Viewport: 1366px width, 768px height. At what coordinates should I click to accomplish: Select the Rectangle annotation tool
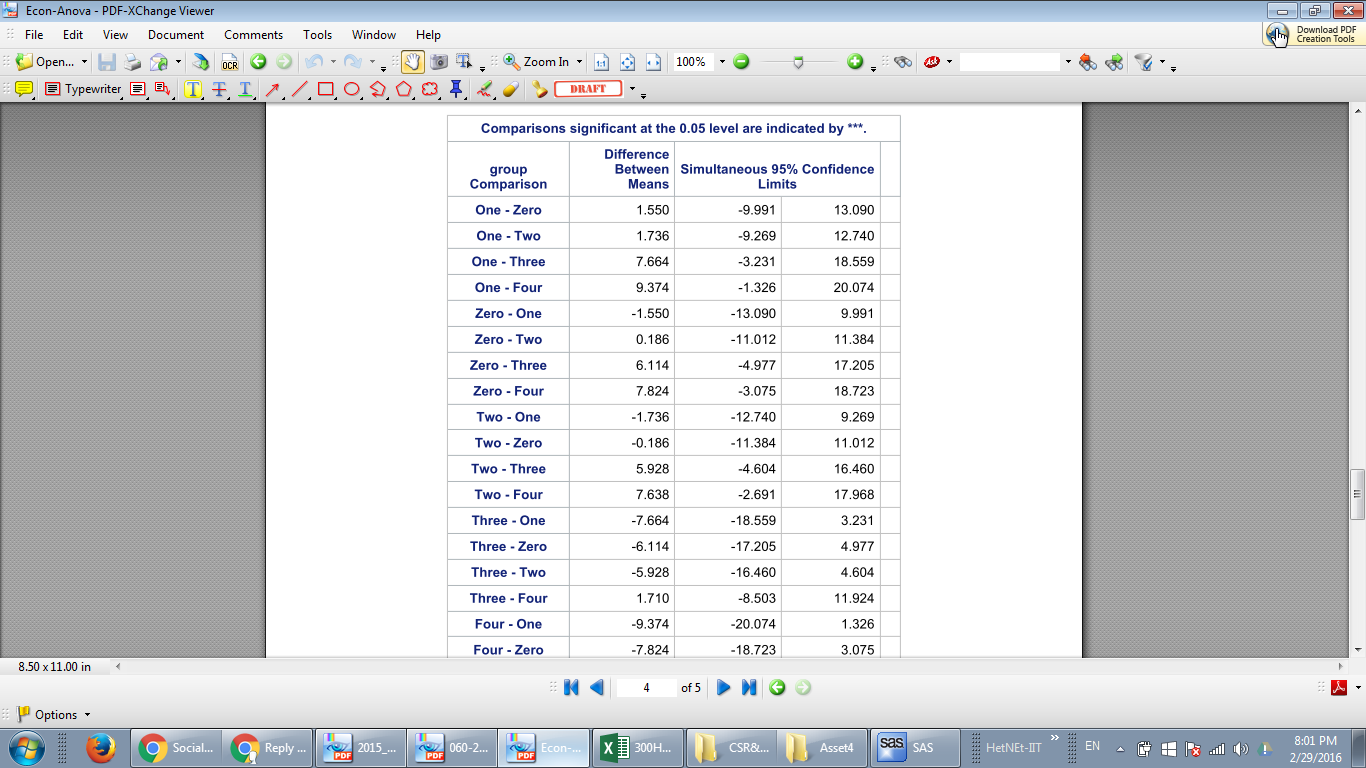[x=324, y=89]
